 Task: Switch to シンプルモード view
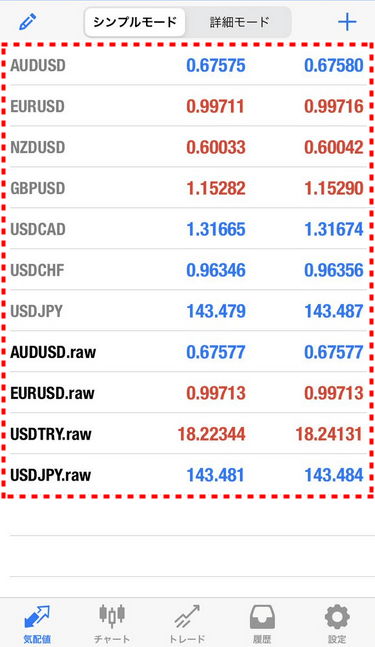pos(135,22)
